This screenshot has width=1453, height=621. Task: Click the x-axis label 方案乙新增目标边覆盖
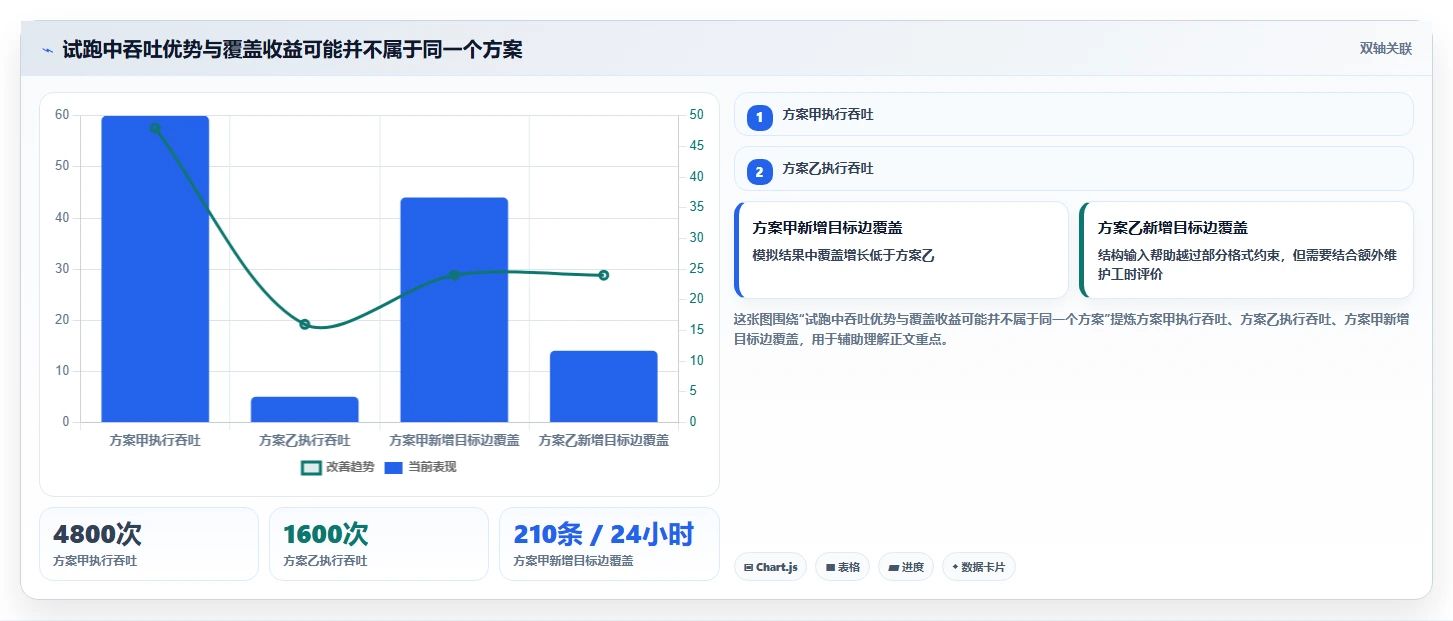click(x=604, y=440)
